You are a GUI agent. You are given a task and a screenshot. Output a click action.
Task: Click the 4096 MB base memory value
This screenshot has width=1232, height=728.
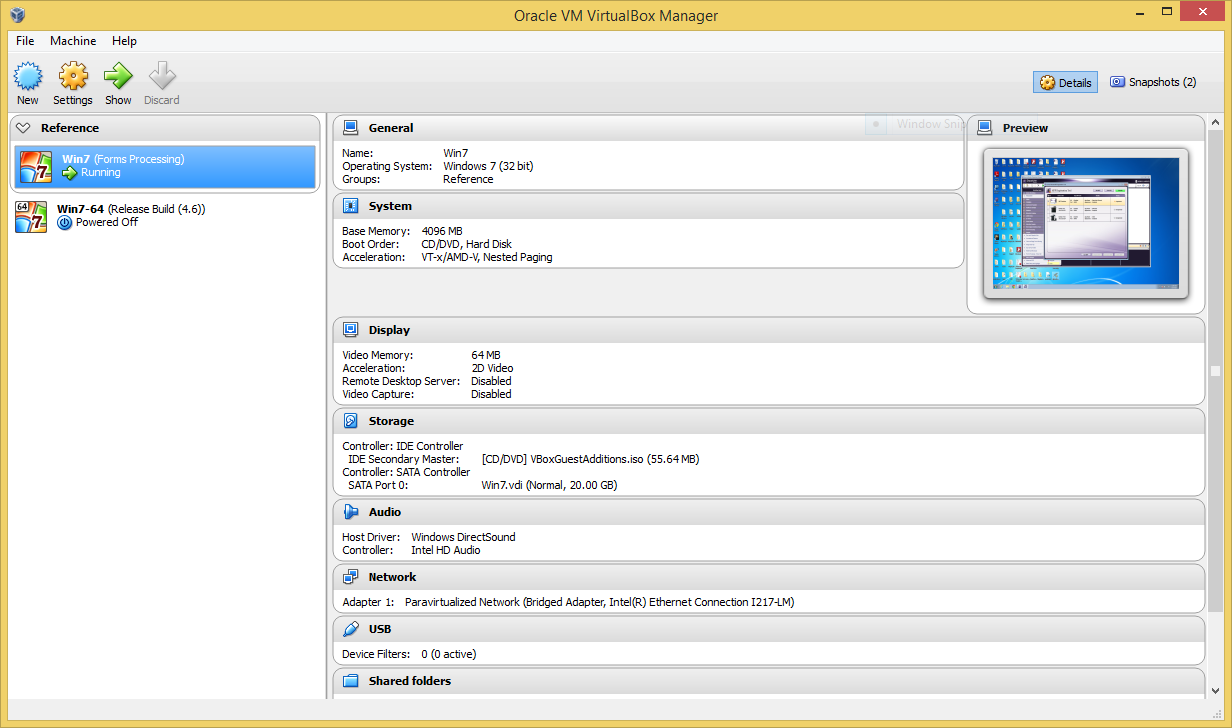click(x=442, y=231)
